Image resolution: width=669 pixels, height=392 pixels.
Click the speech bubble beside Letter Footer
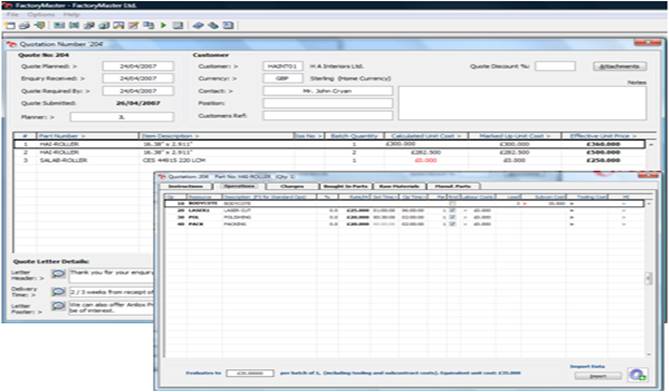coord(58,306)
